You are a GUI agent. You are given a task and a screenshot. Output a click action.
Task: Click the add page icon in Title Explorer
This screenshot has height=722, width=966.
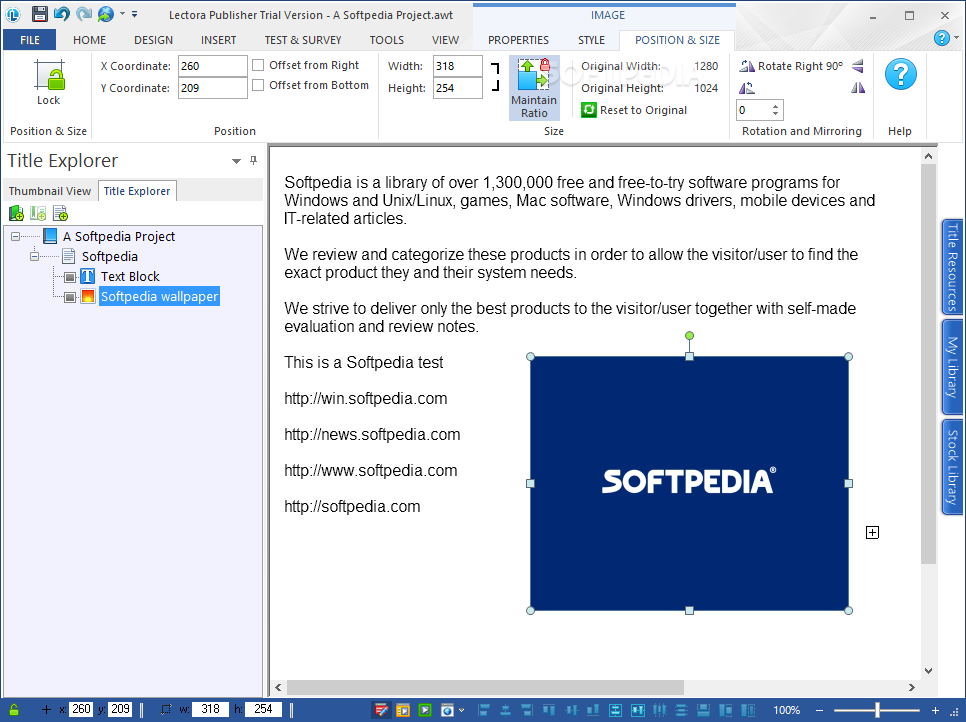point(60,214)
